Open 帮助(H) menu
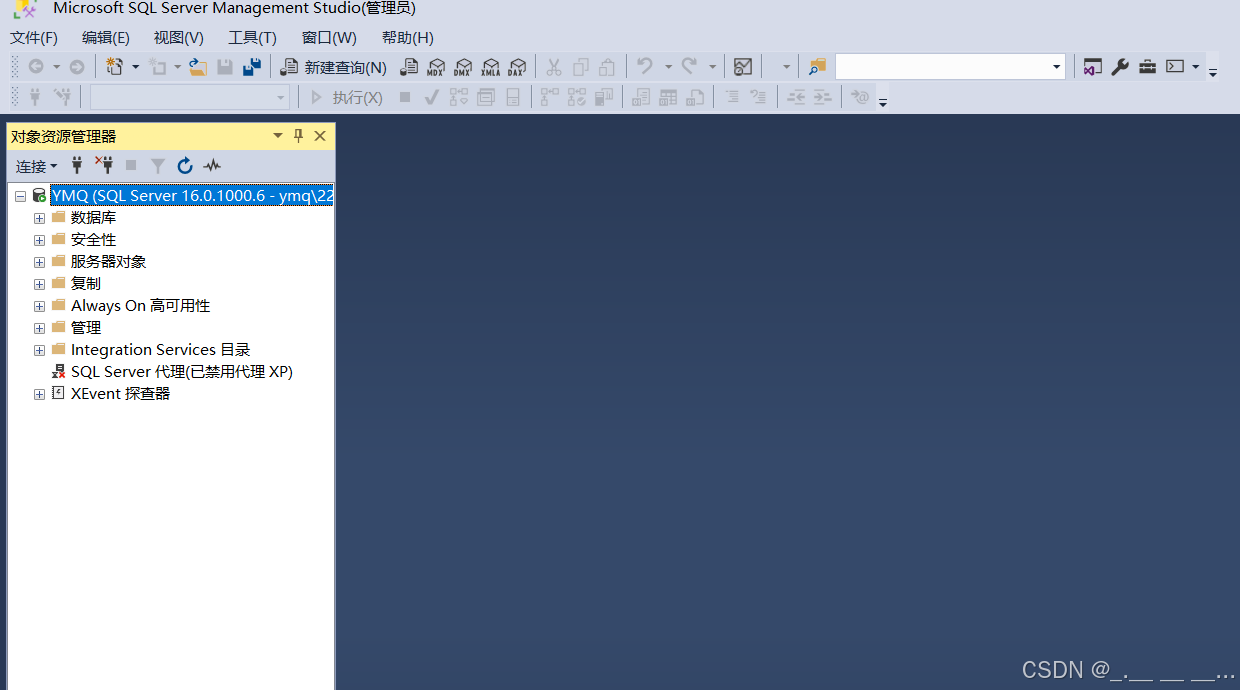The image size is (1240, 690). (408, 38)
